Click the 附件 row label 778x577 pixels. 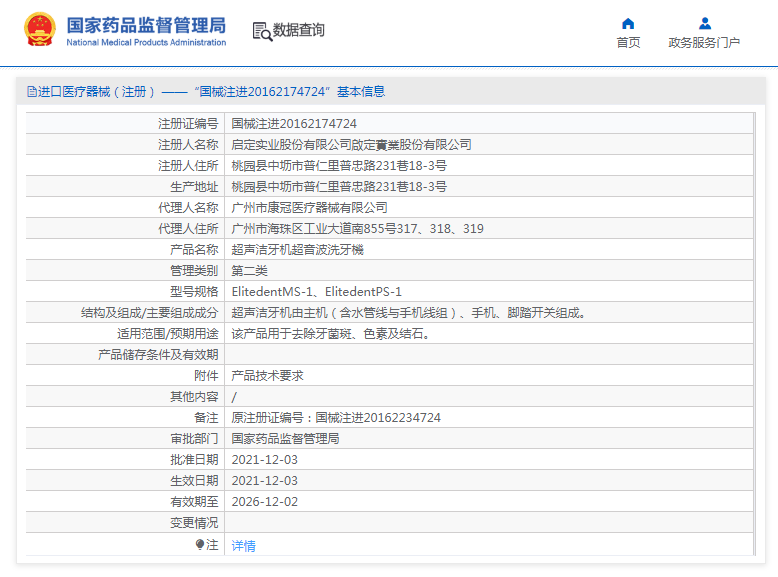click(x=206, y=376)
